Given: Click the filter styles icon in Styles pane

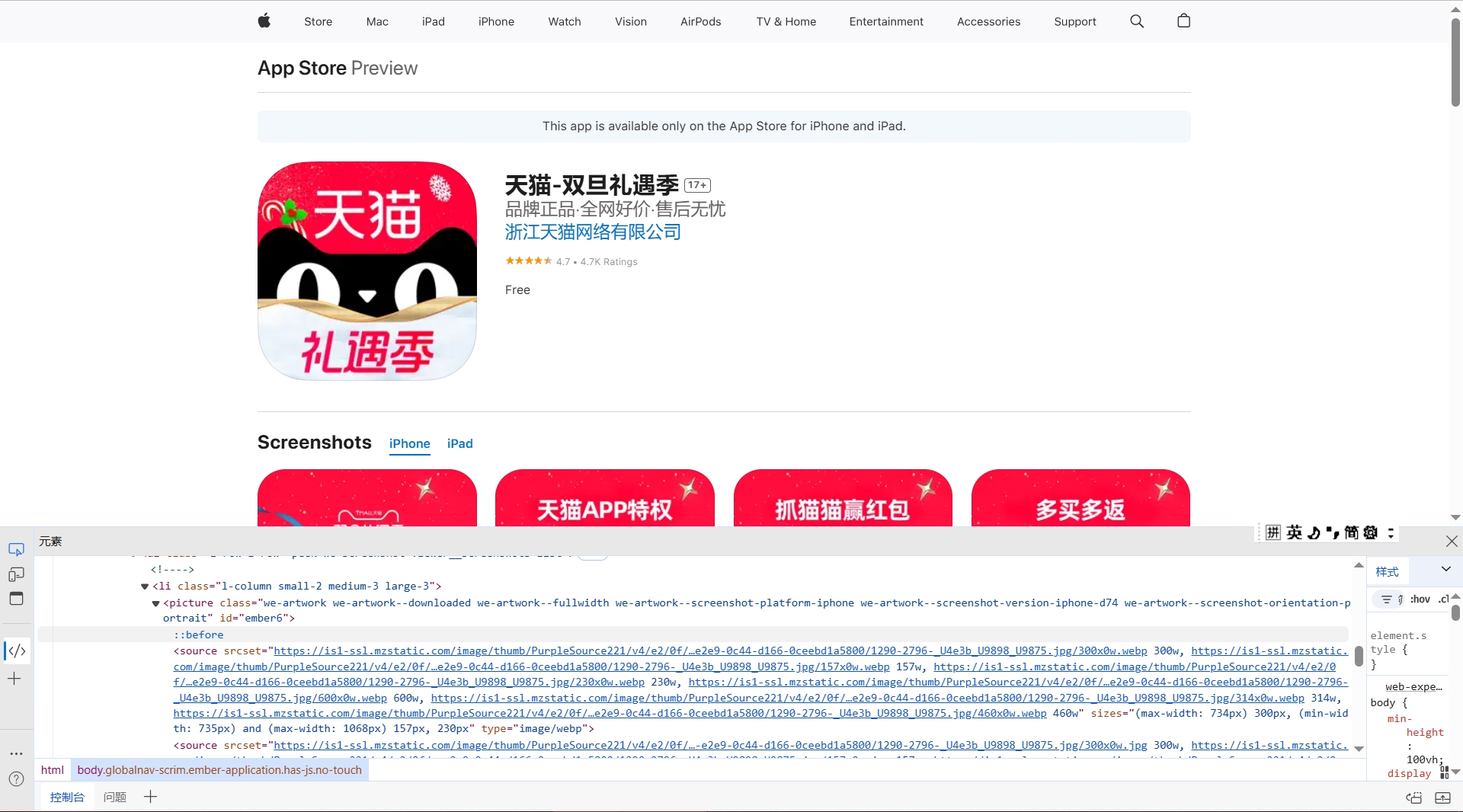Looking at the screenshot, I should point(1386,599).
